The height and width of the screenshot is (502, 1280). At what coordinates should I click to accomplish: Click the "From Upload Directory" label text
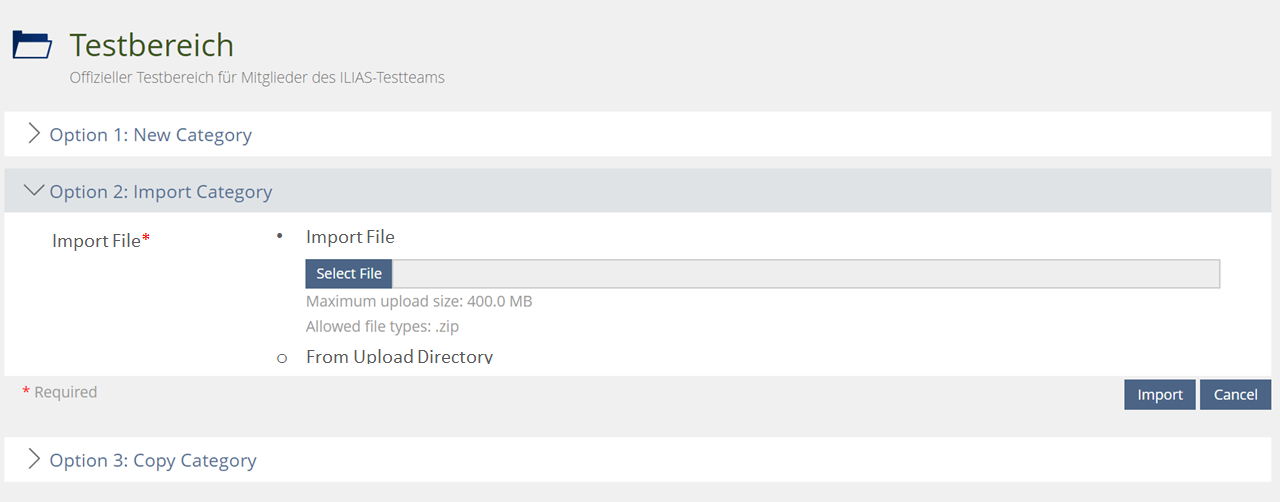coord(399,358)
